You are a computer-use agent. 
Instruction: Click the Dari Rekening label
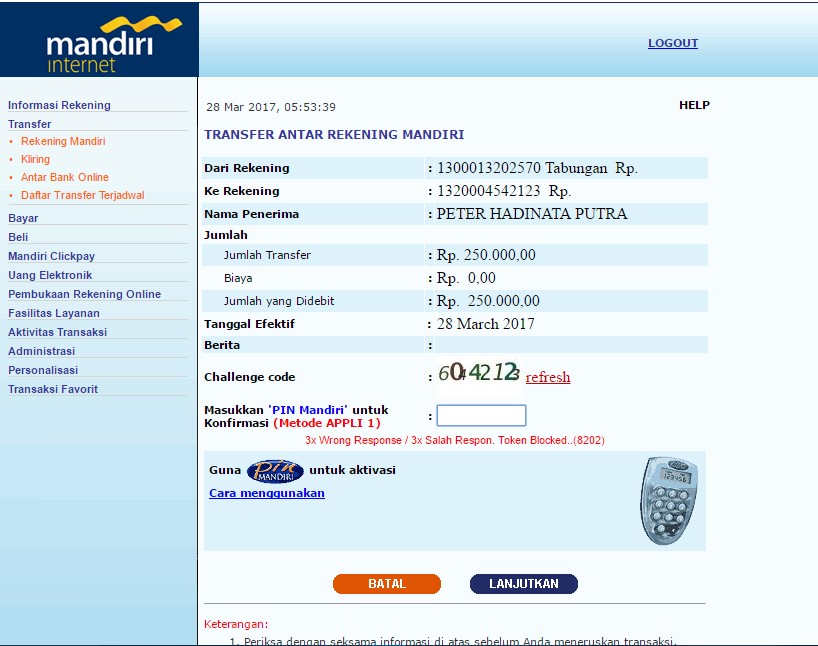[x=247, y=168]
